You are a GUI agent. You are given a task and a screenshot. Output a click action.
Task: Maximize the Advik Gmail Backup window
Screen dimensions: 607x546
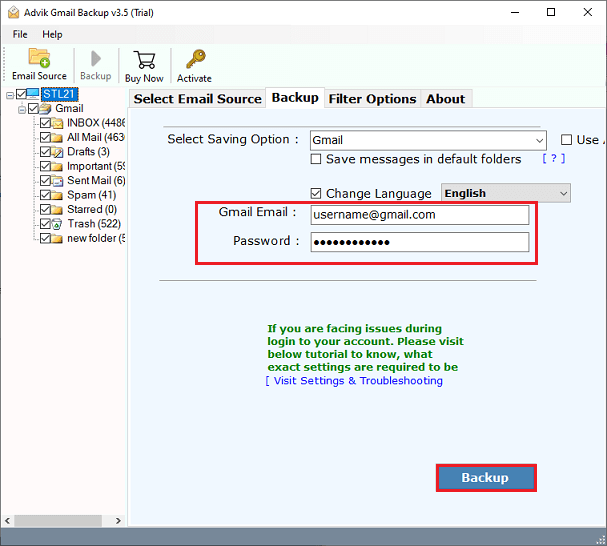tap(551, 12)
